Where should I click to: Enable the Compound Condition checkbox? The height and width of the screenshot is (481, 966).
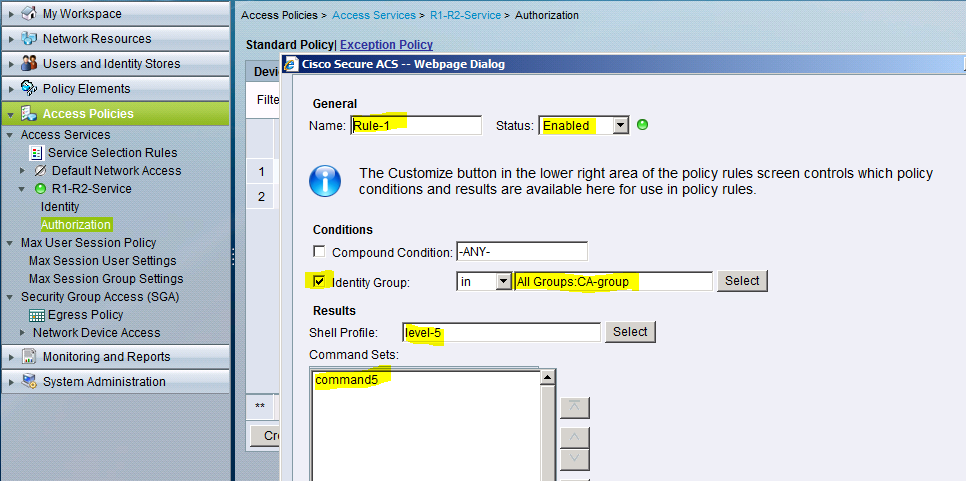point(319,251)
